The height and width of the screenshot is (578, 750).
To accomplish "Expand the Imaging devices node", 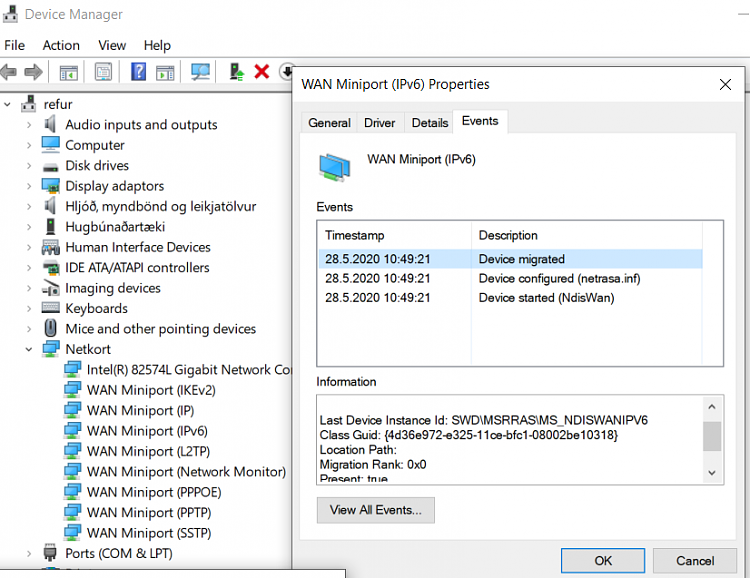I will (29, 288).
